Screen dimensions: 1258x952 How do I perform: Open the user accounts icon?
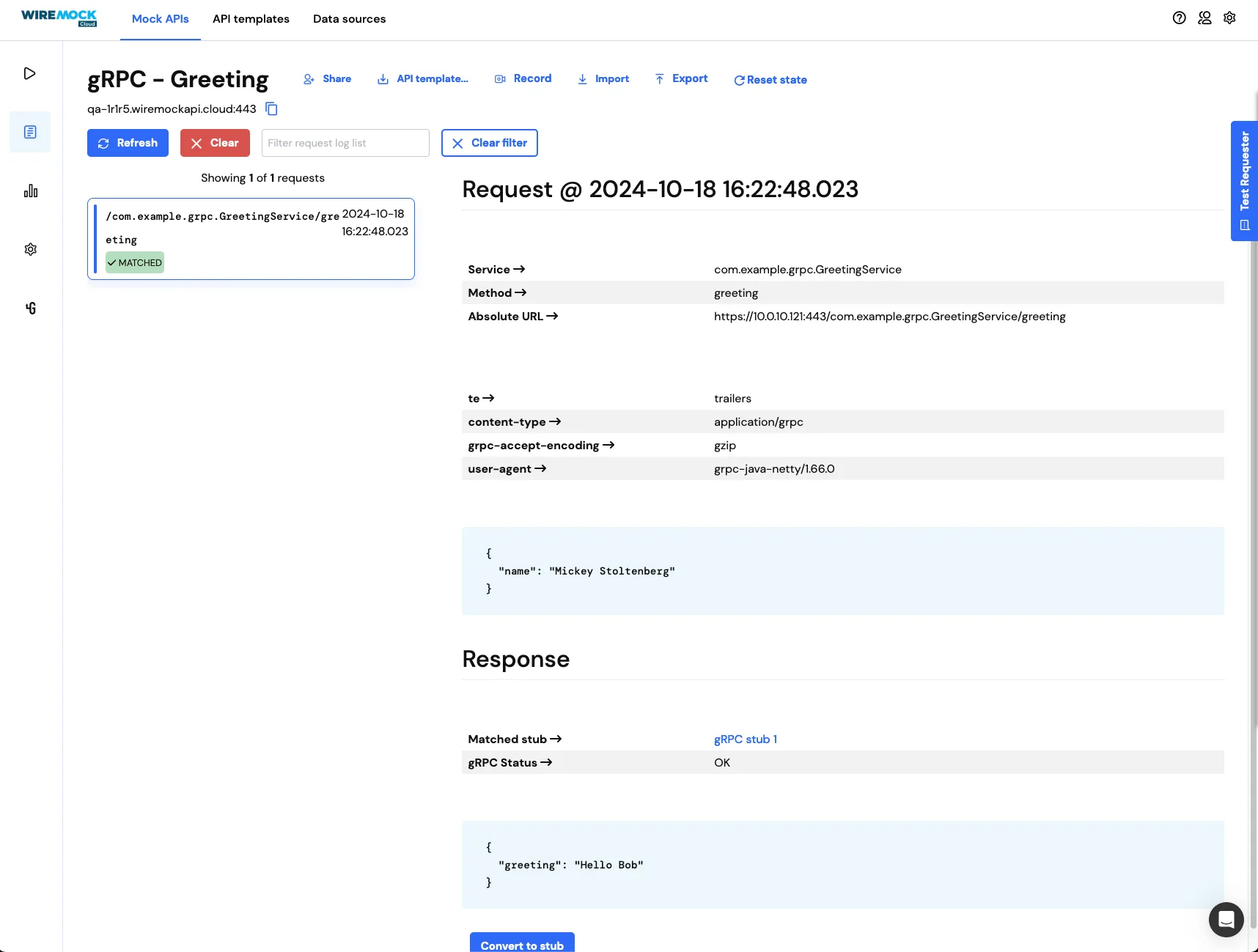1204,18
